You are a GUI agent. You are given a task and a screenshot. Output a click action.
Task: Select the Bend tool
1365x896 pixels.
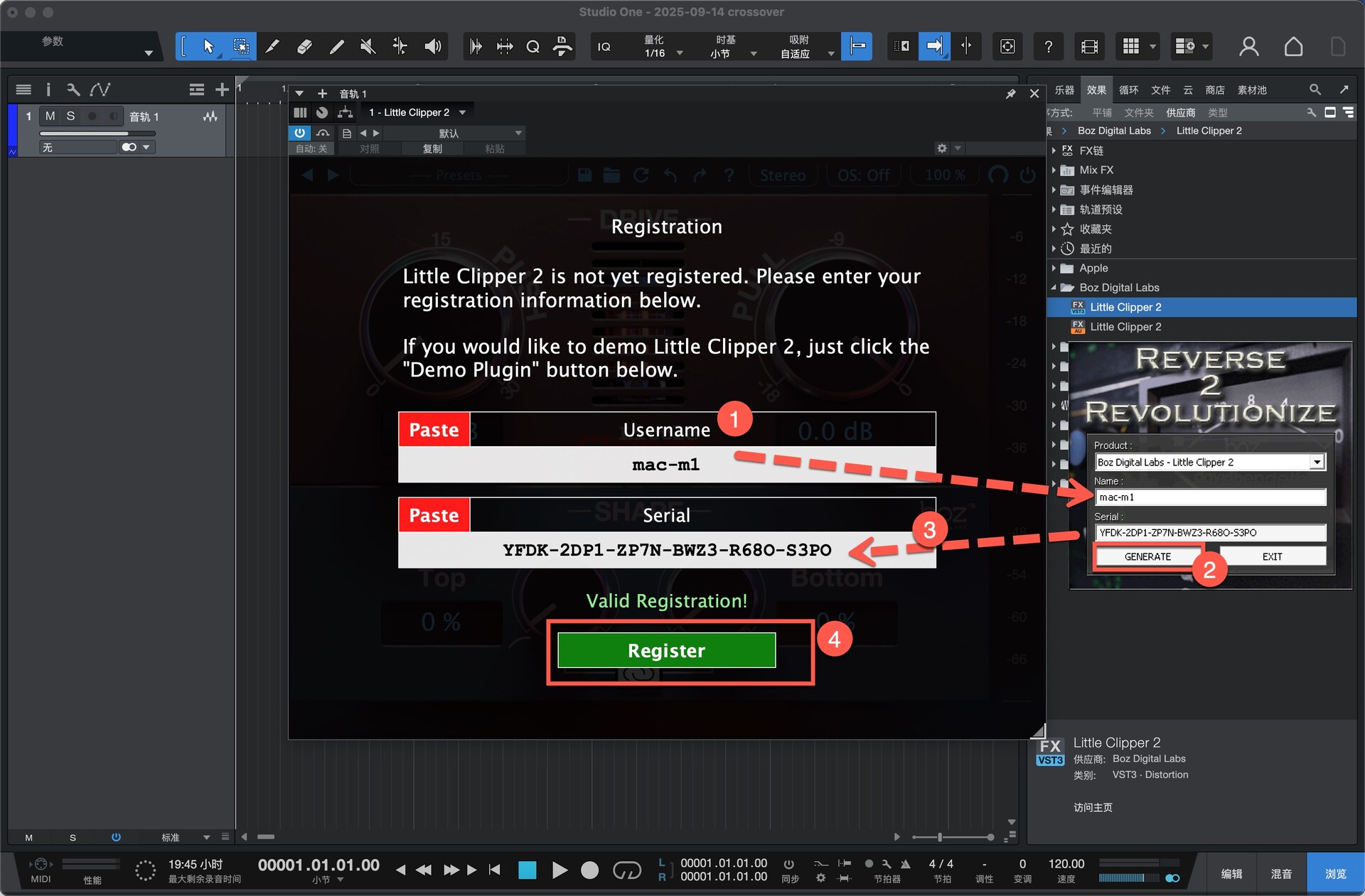coord(400,47)
